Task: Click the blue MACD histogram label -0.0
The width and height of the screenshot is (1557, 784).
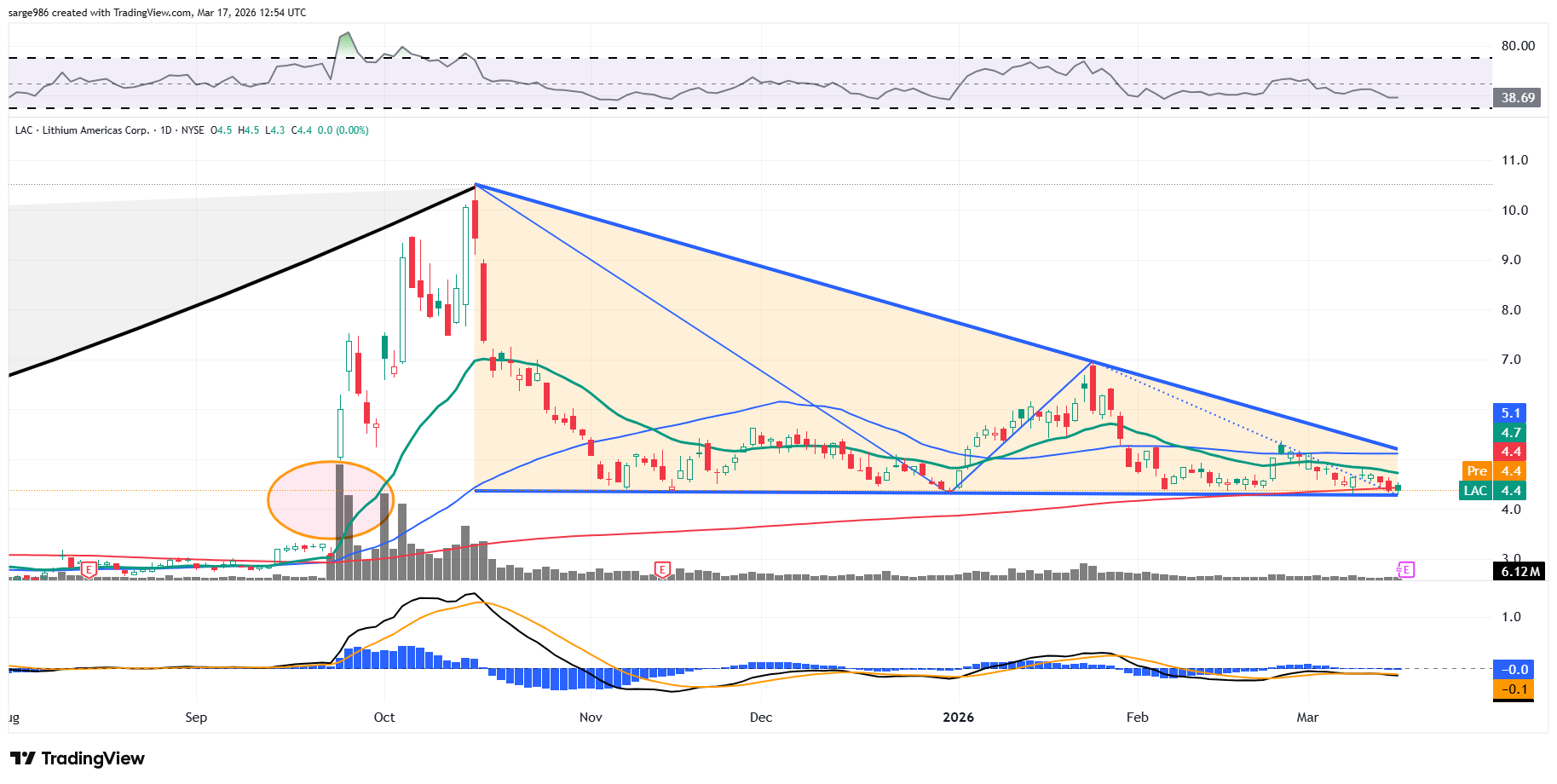Action: pyautogui.click(x=1513, y=670)
